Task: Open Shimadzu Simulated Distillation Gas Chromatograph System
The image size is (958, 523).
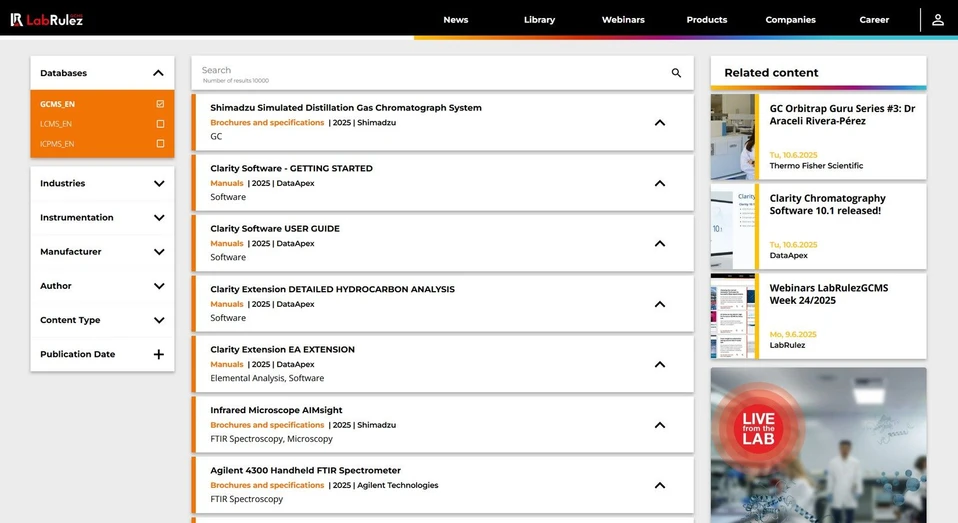Action: pos(346,108)
